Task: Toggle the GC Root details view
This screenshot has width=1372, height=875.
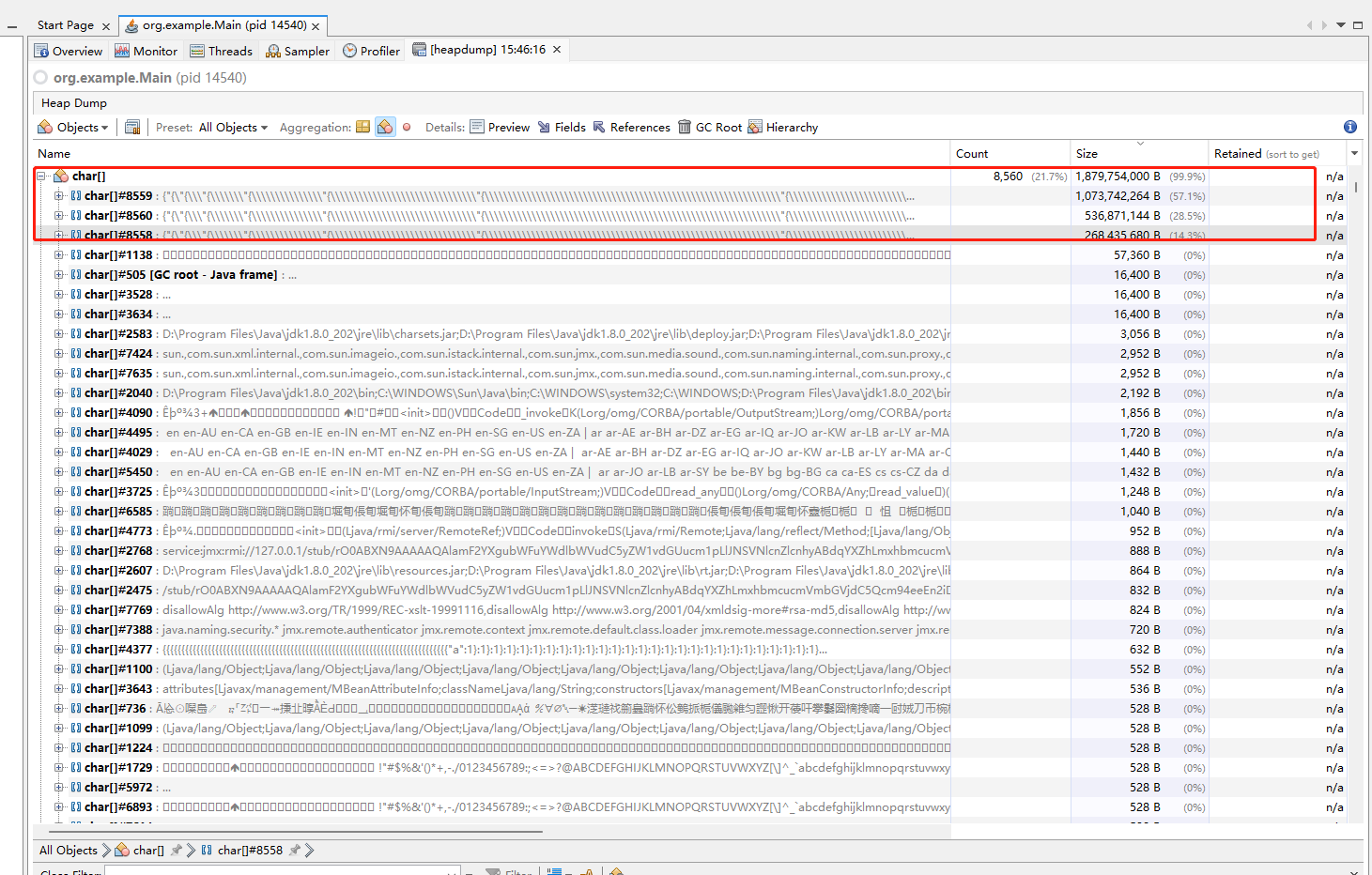Action: pyautogui.click(x=710, y=128)
